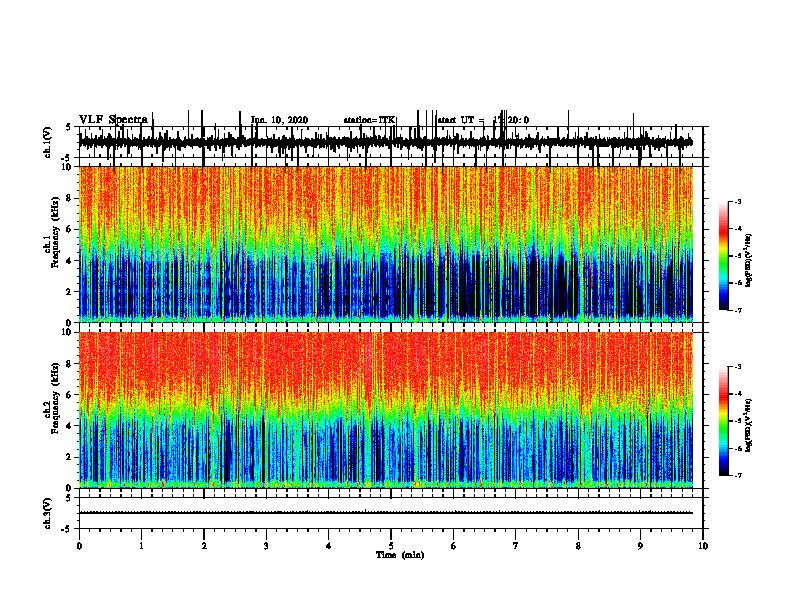Click the ch.1 voltage waveform trace panel
The height and width of the screenshot is (612, 792).
390,142
